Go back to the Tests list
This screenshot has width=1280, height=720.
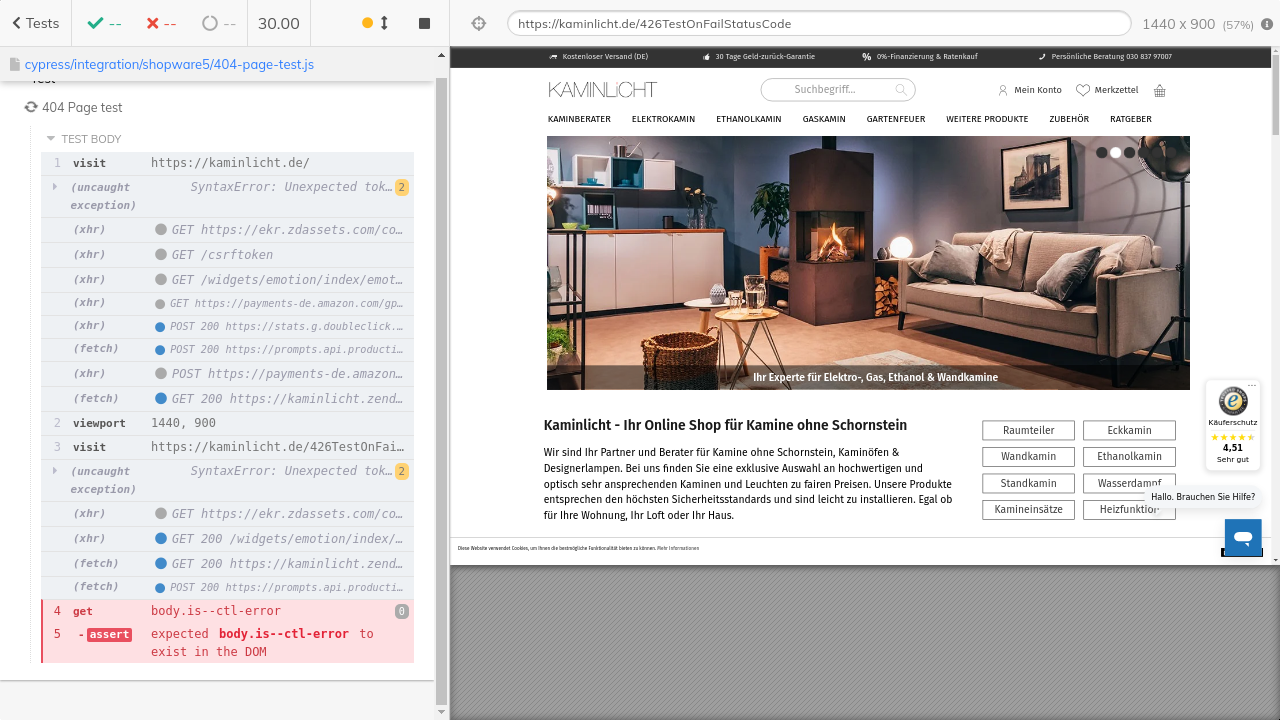point(35,23)
